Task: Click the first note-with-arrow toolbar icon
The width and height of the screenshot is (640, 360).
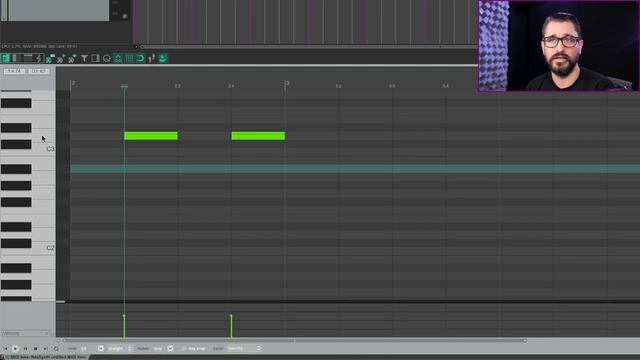Action: coord(50,58)
